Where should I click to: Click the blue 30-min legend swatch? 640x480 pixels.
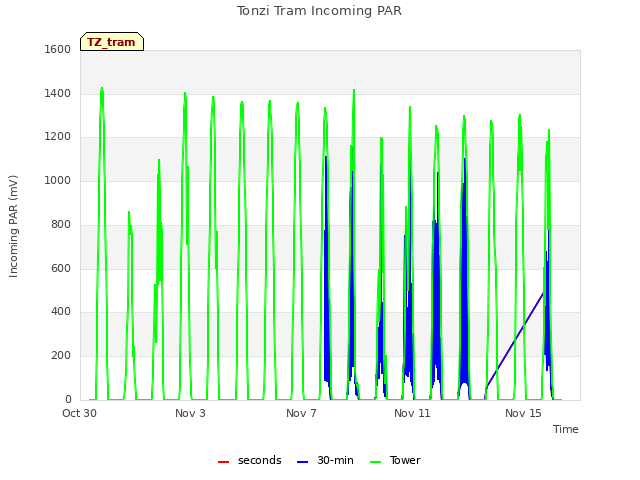point(302,462)
